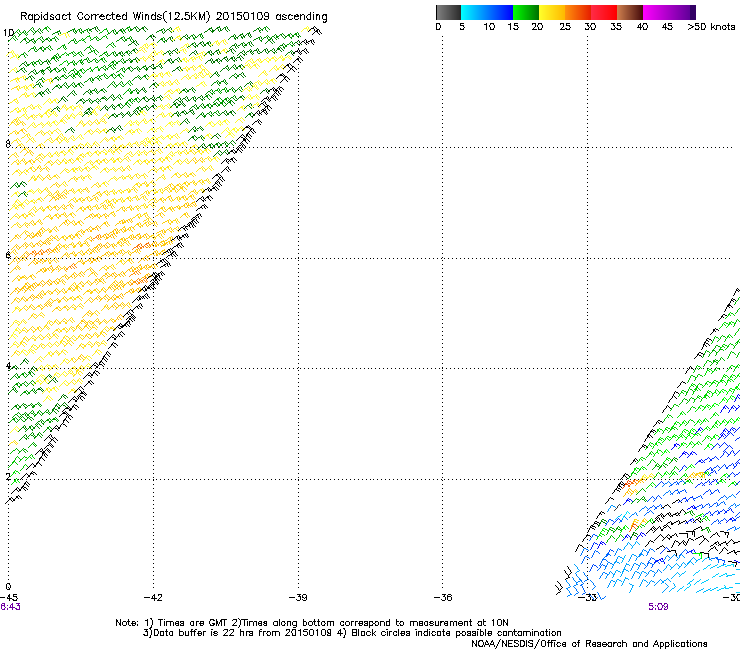Click the latitude '2' axis label
This screenshot has width=740, height=650.
coord(8,477)
